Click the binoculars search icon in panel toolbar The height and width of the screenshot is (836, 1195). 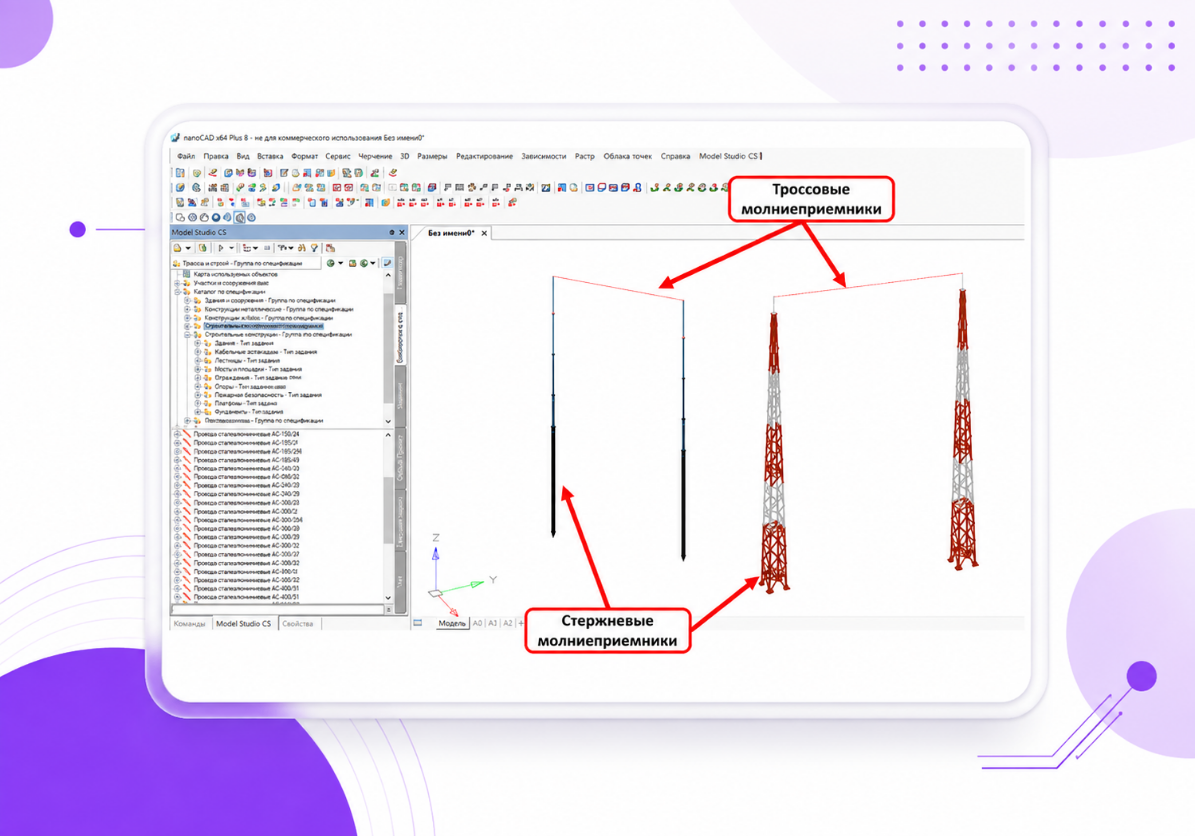(302, 248)
